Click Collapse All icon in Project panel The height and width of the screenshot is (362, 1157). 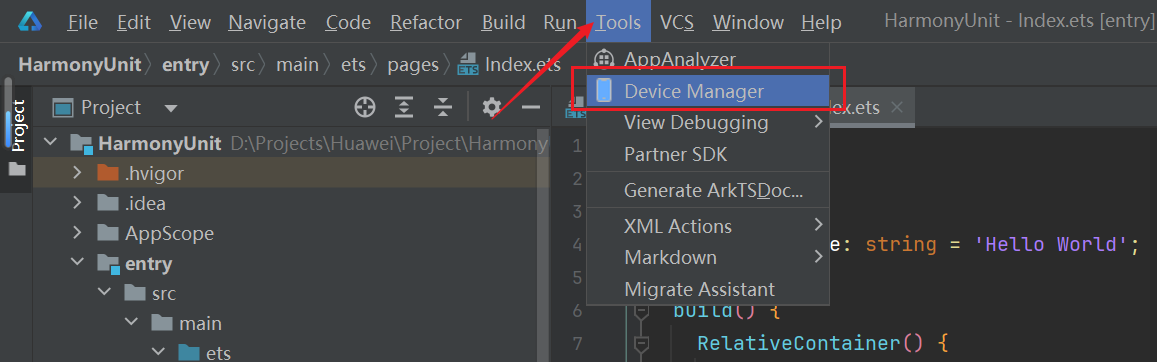click(x=442, y=108)
